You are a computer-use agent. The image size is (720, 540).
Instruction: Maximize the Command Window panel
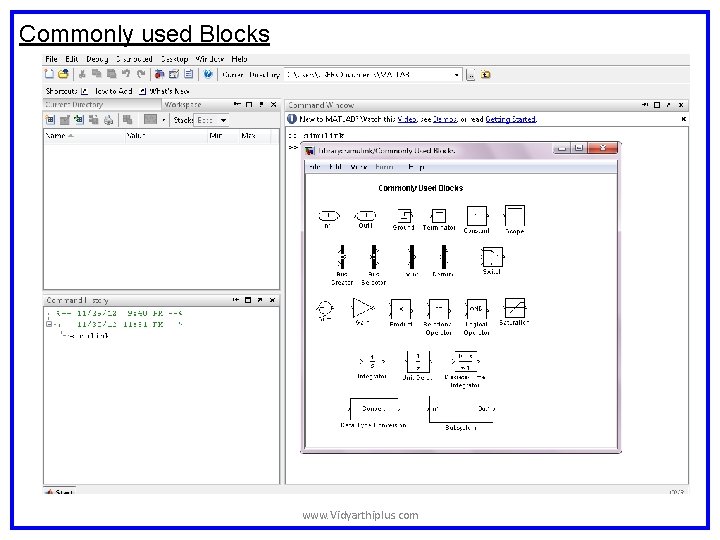(657, 105)
